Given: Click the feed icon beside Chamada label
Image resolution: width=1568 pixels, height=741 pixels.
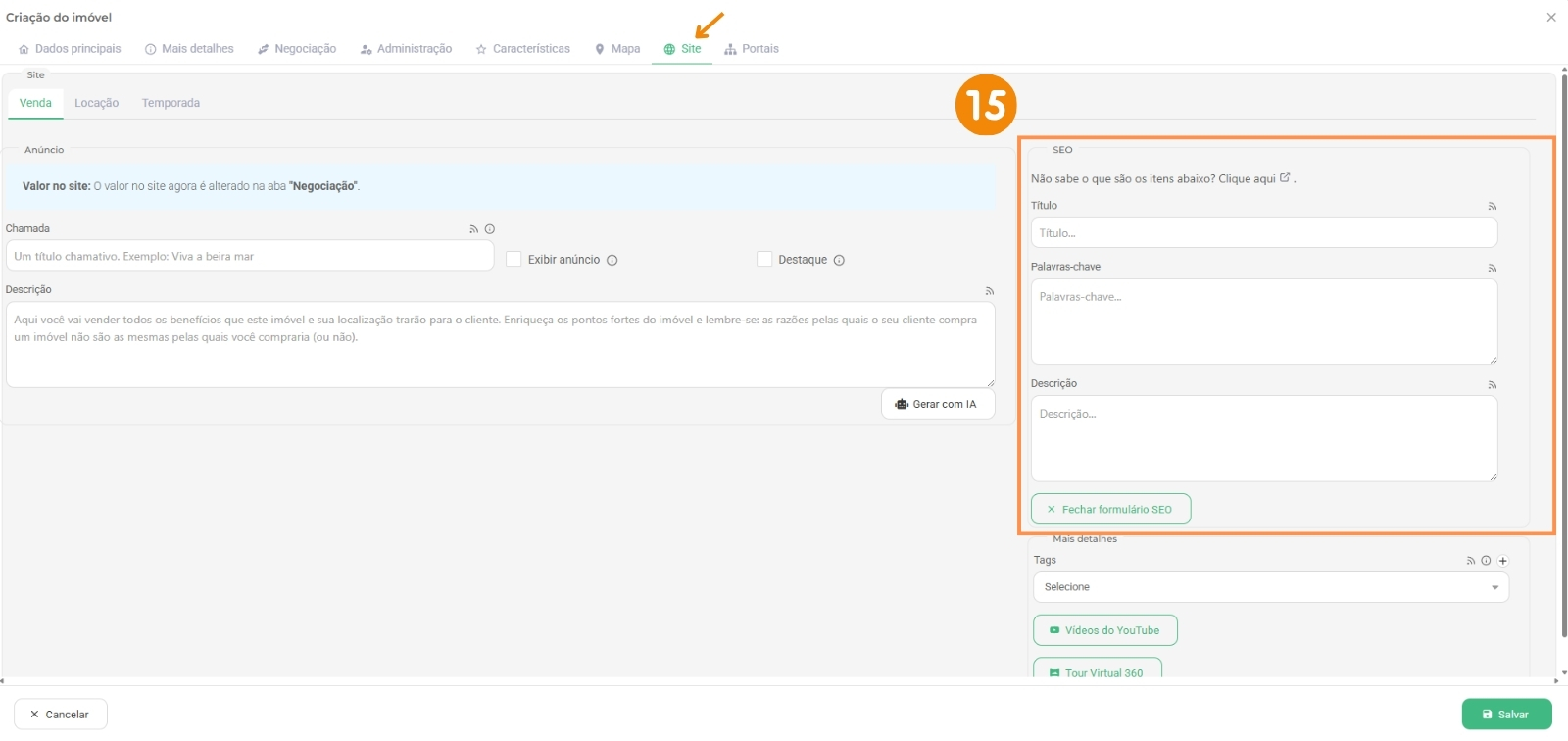Looking at the screenshot, I should 473,229.
